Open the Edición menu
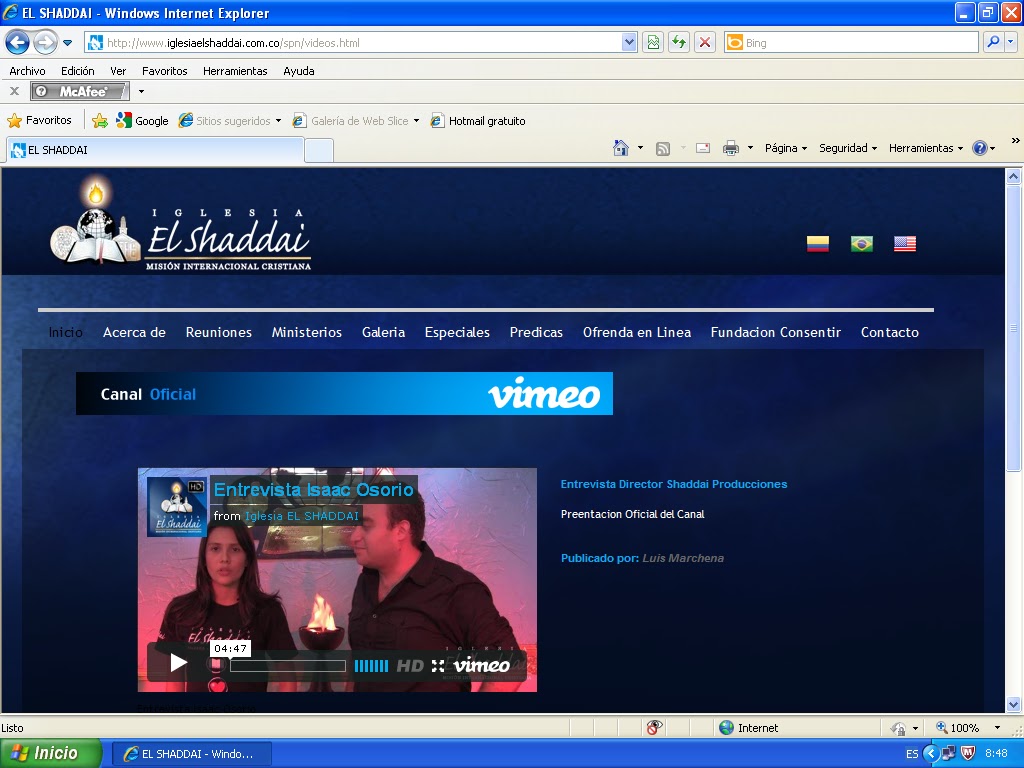This screenshot has height=768, width=1024. [78, 71]
